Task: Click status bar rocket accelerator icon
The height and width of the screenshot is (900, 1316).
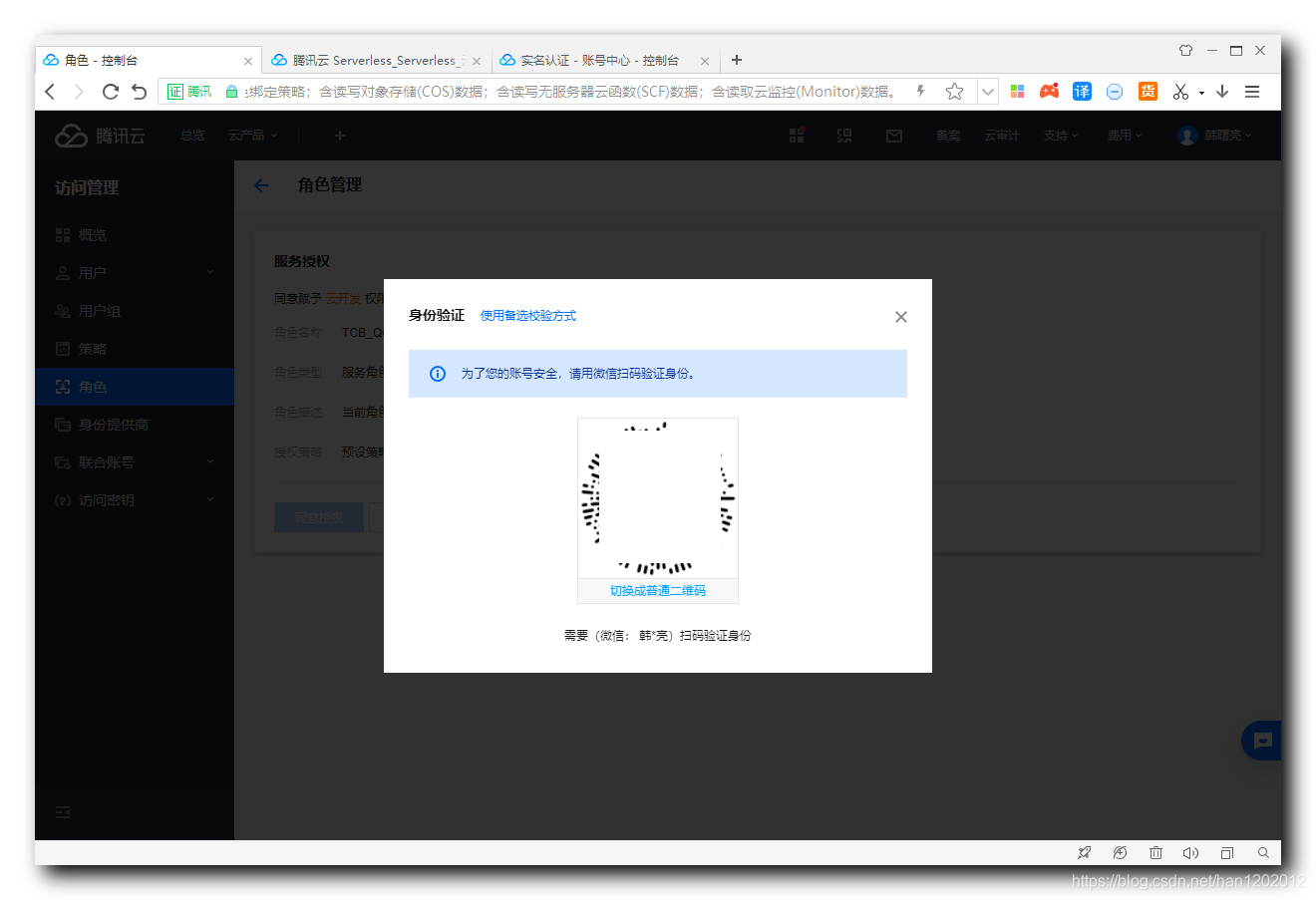Action: click(x=1084, y=853)
